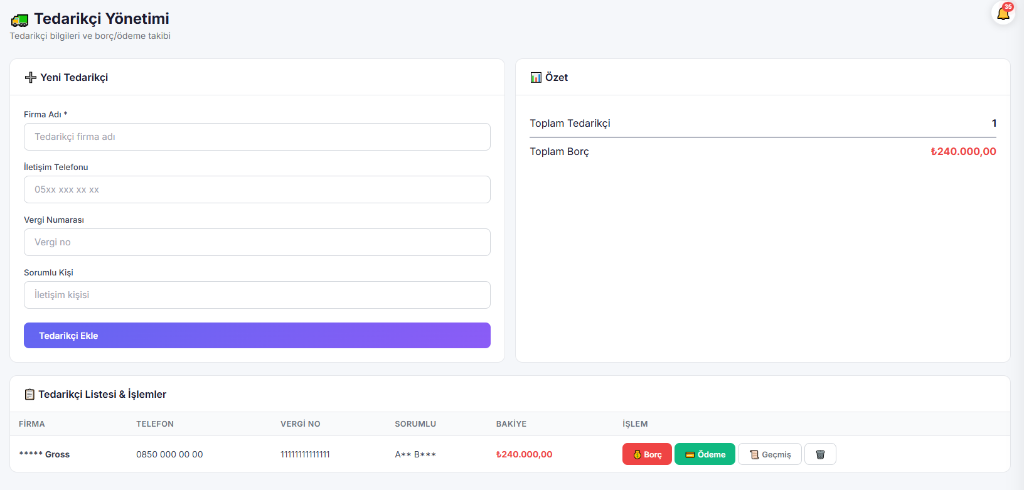Select the Toplam Borç amount in Özet

963,152
